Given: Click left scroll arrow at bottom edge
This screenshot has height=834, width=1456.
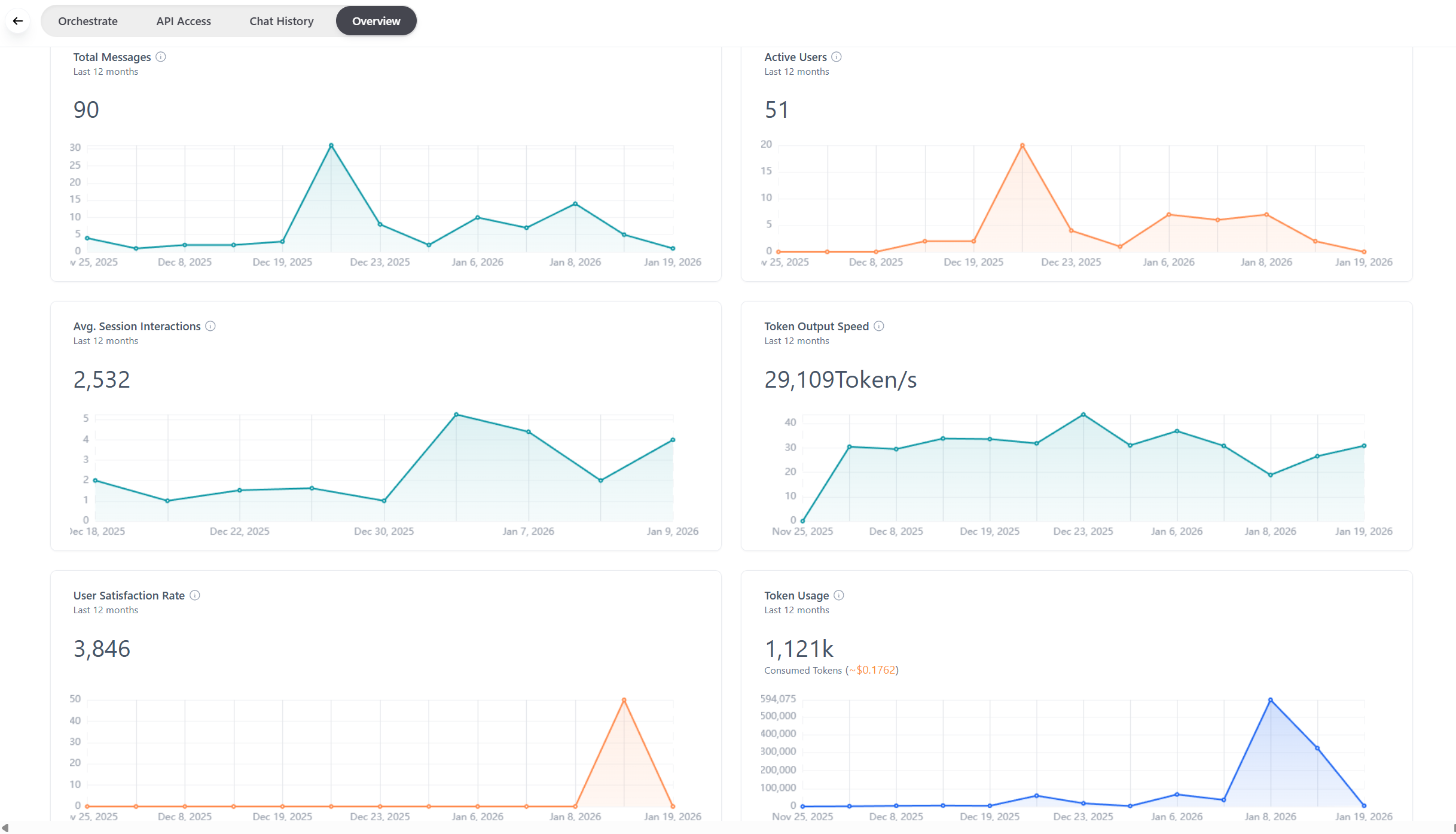Looking at the screenshot, I should tap(5, 828).
